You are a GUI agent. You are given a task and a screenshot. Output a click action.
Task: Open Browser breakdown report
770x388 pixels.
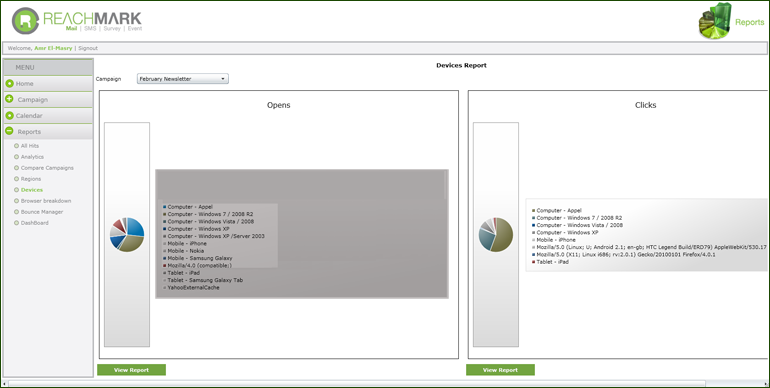tap(46, 201)
